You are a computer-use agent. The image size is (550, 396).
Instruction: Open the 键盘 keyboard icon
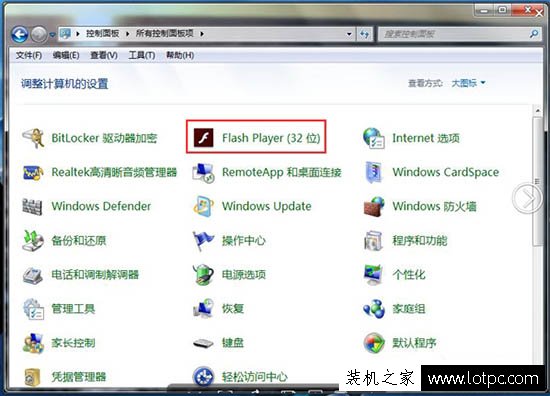203,343
